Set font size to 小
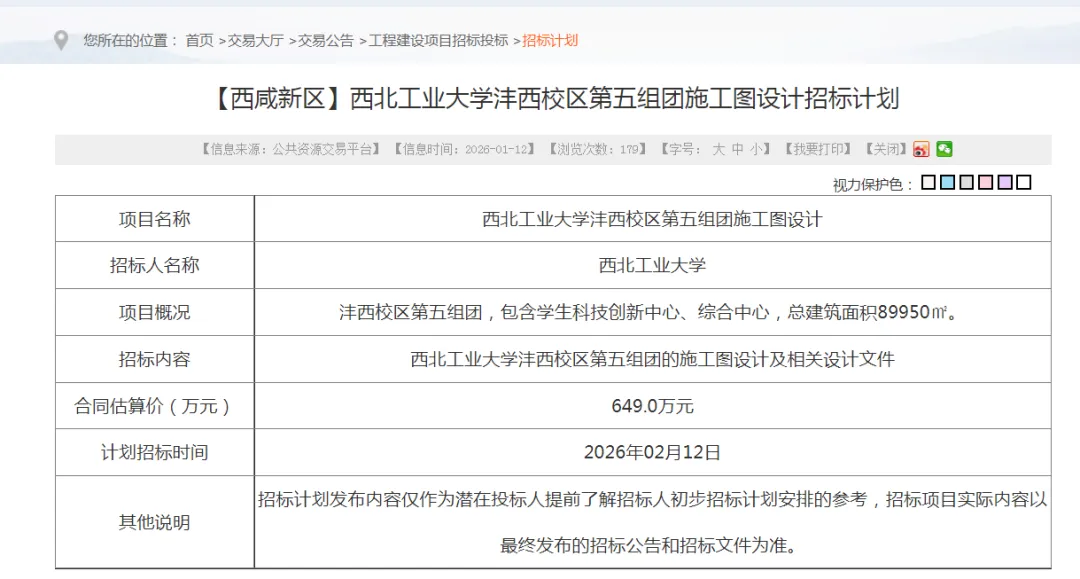This screenshot has height=579, width=1080. [756, 149]
